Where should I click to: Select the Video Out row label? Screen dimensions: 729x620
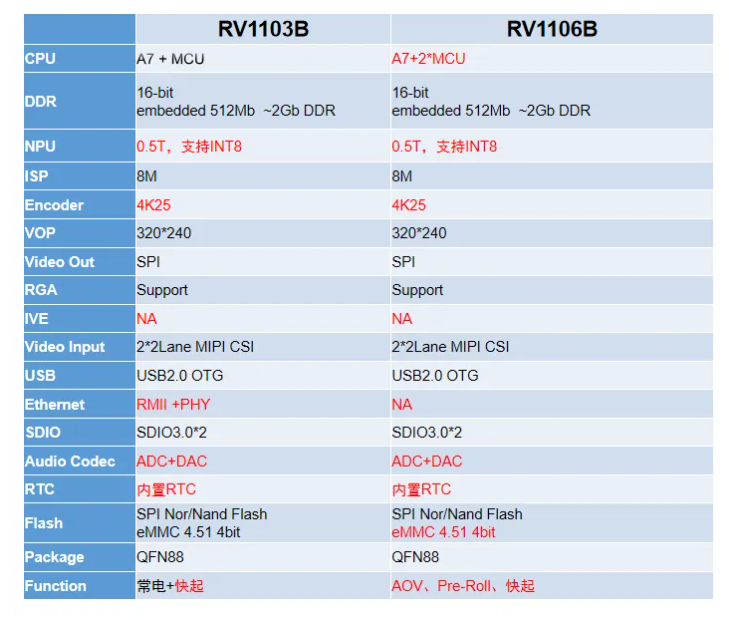coord(60,262)
